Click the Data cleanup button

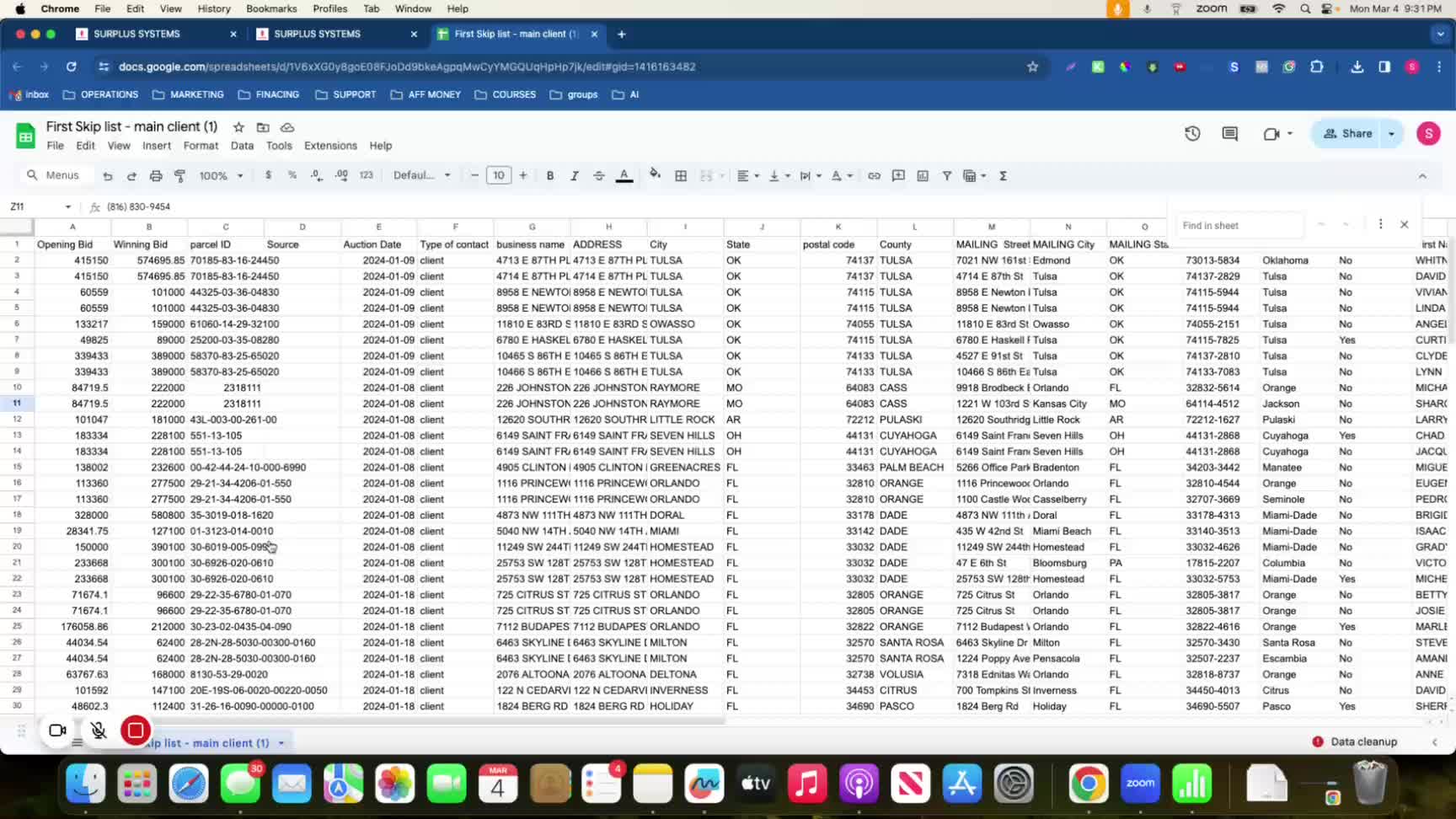[1355, 741]
